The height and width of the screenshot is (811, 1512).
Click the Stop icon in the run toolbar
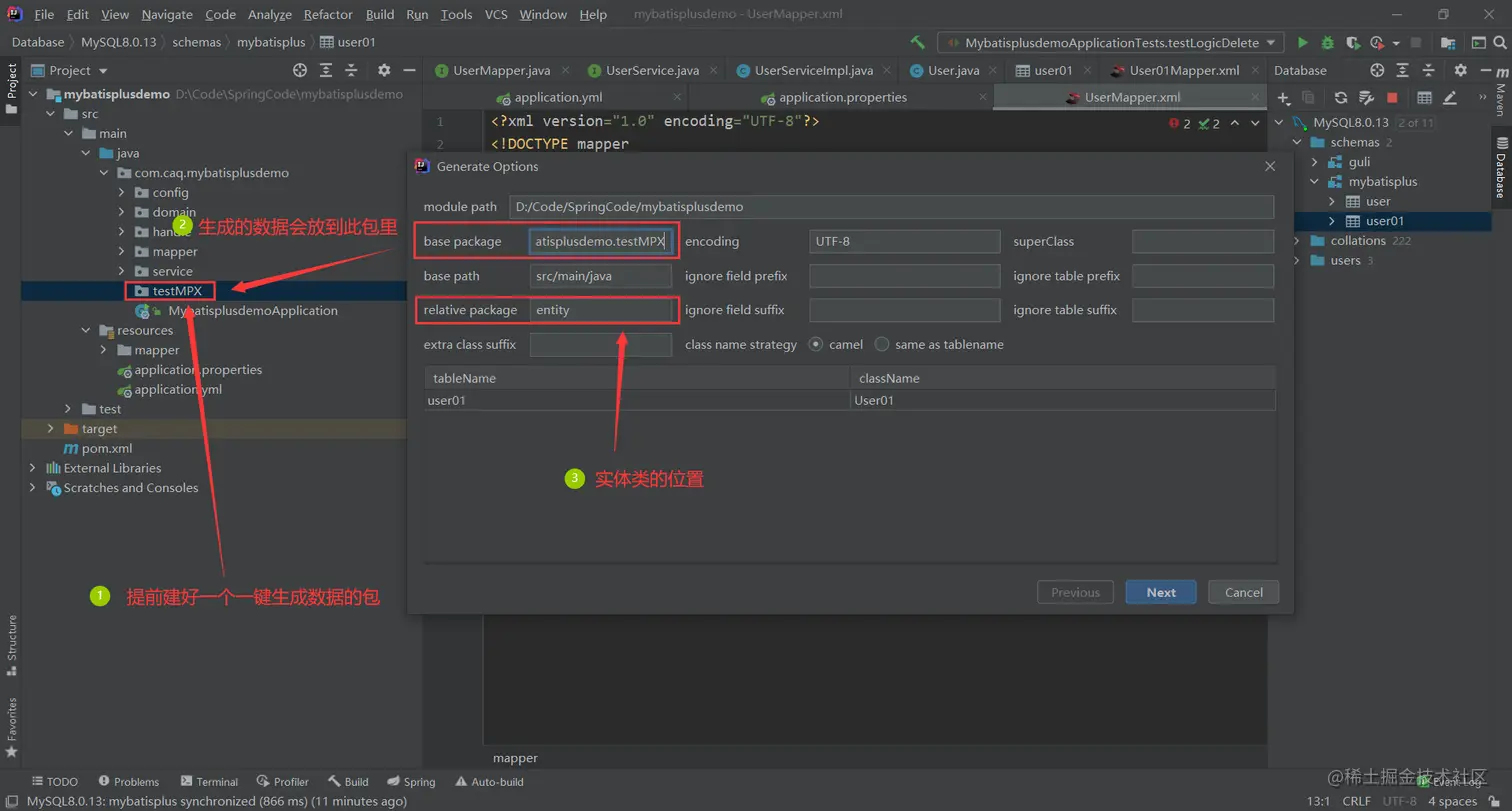[x=1415, y=43]
